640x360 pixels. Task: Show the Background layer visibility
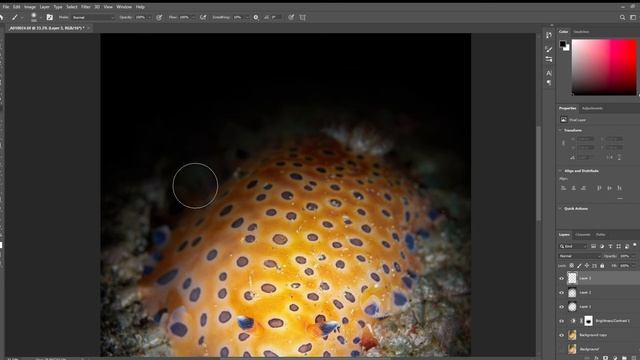[x=562, y=349]
